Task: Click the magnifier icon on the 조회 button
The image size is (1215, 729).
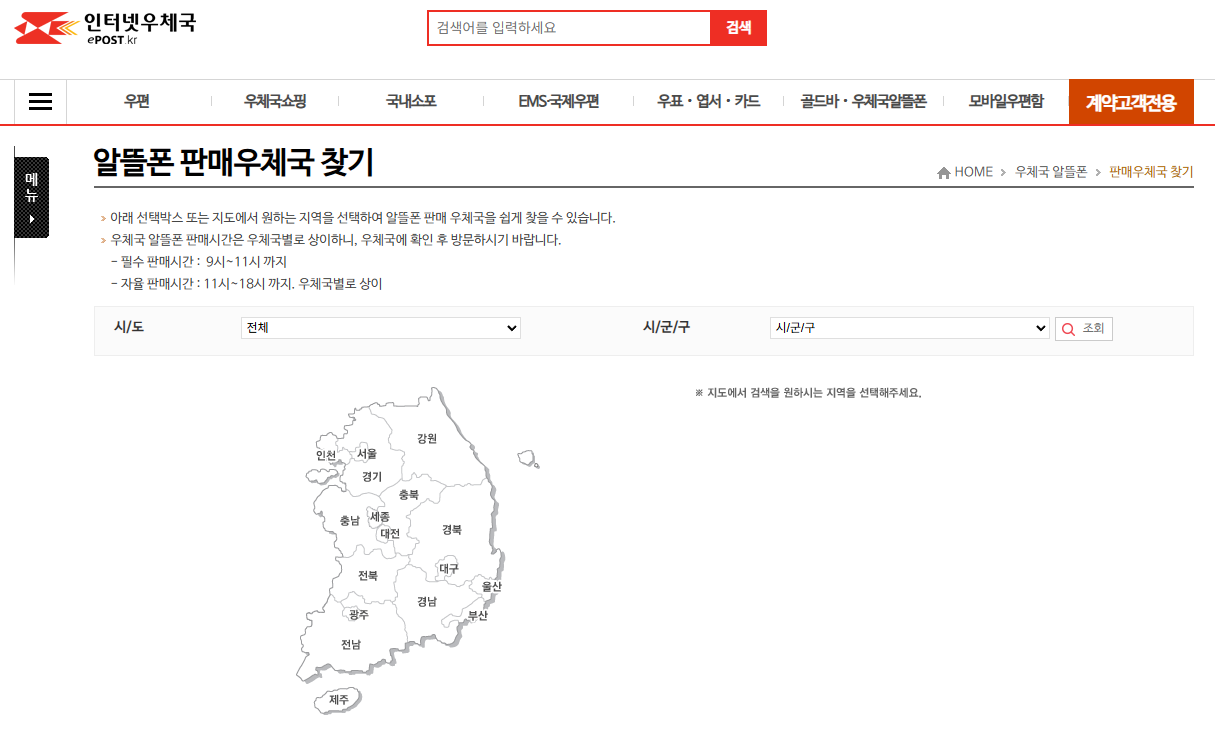Action: coord(1067,328)
